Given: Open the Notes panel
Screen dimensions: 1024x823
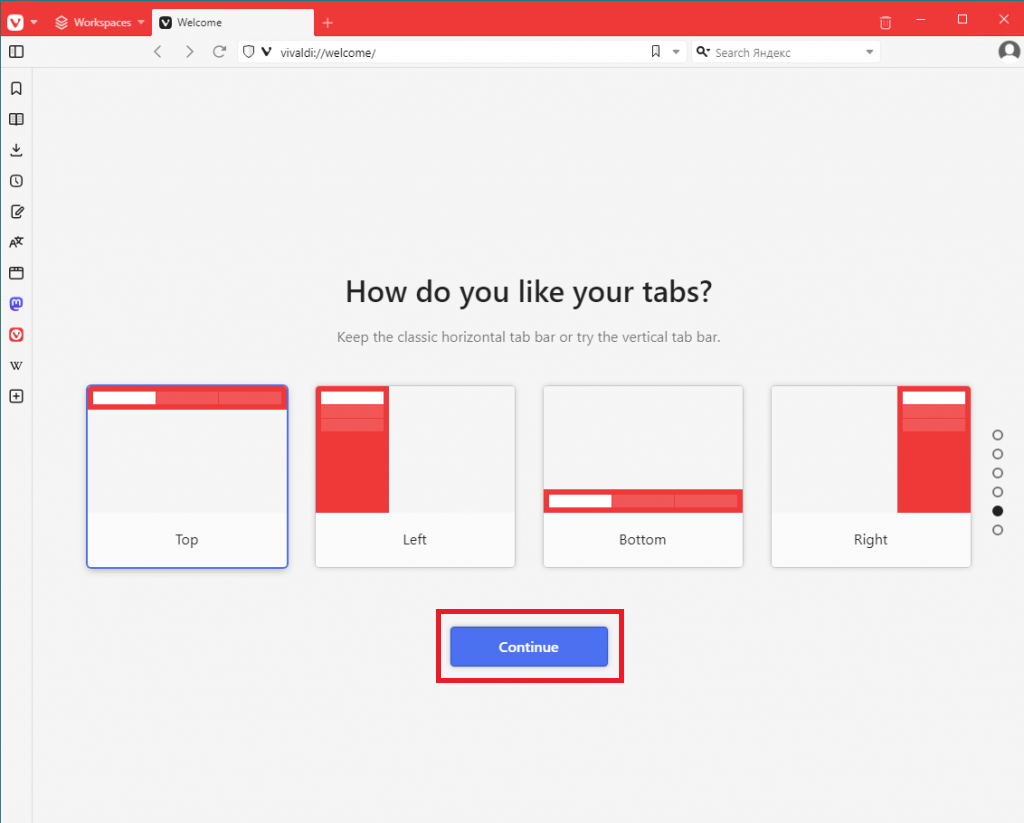Looking at the screenshot, I should 16,212.
